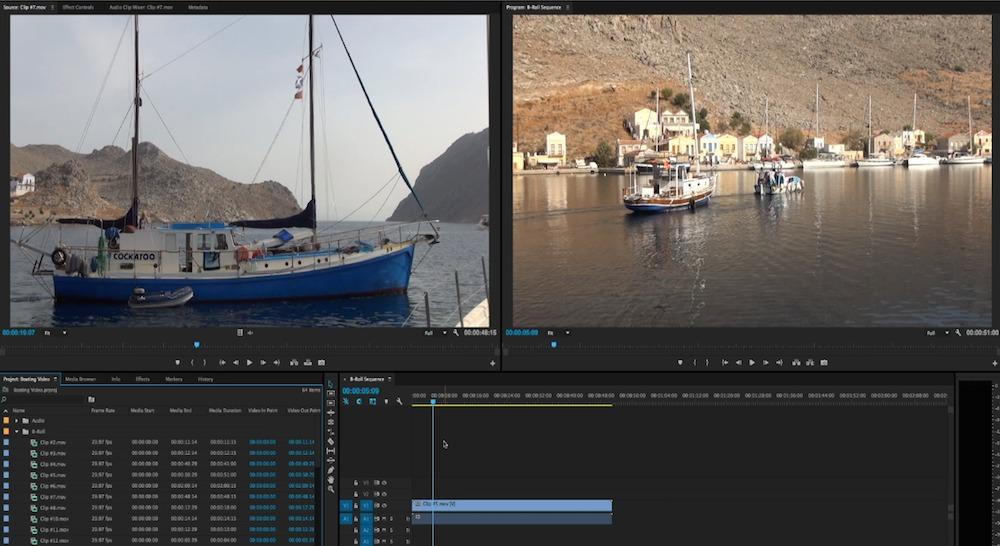This screenshot has height=546, width=1000.
Task: Open timeline display settings wrench icon
Action: (399, 401)
